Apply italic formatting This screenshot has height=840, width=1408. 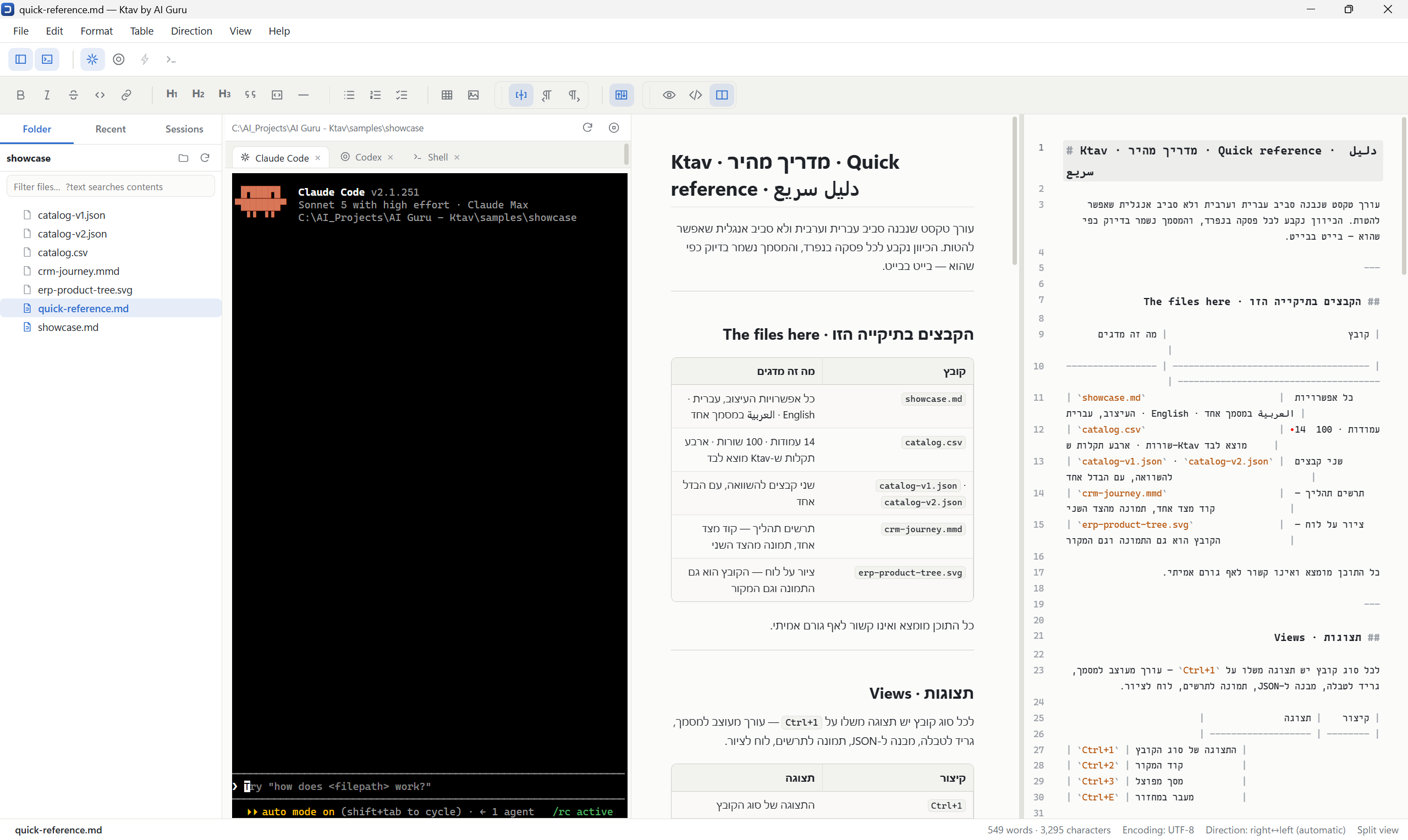(x=47, y=95)
